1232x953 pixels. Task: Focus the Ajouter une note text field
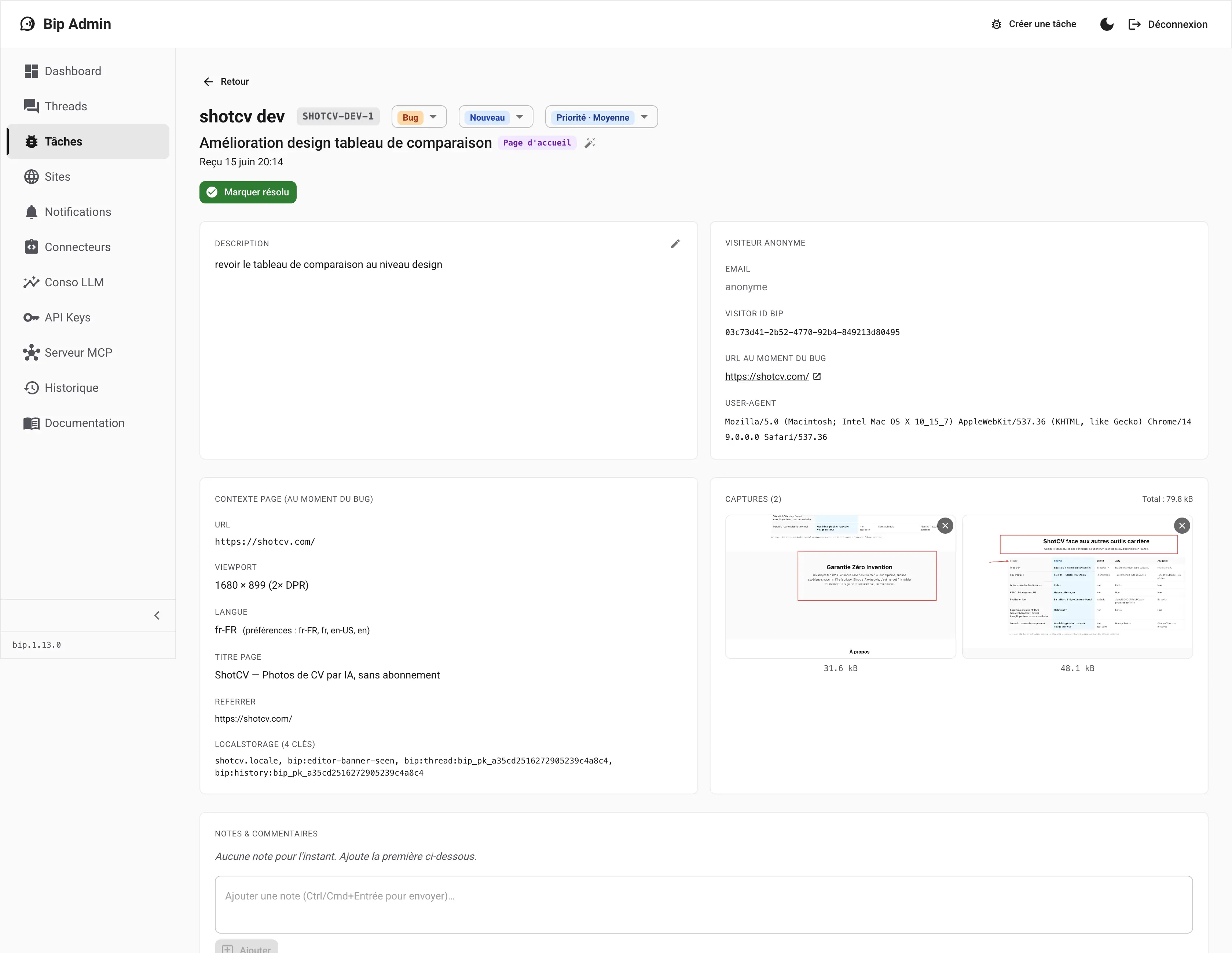[703, 905]
